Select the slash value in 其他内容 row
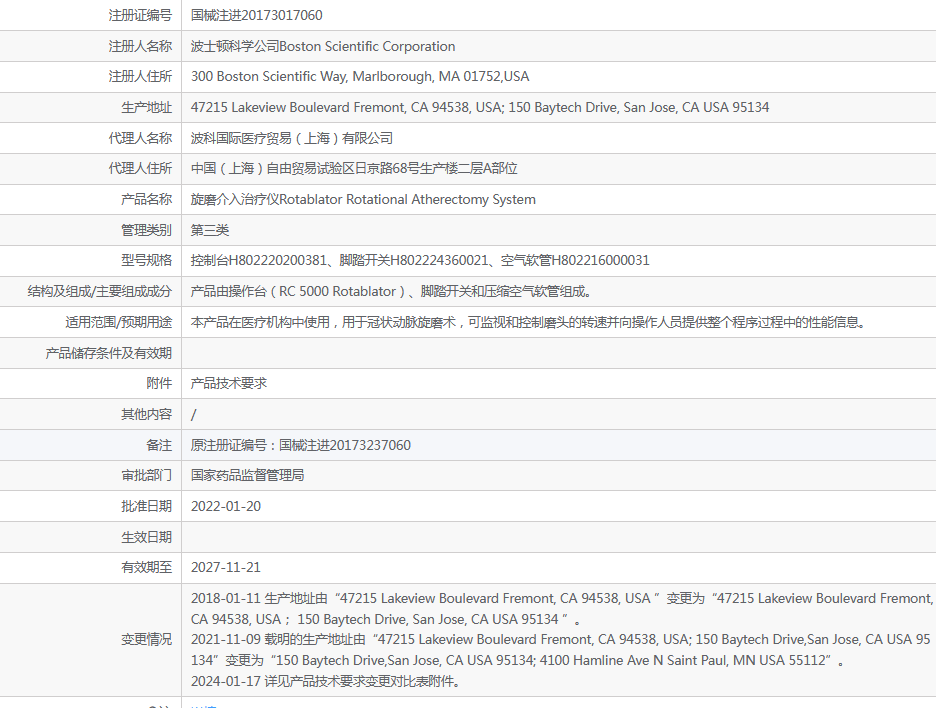Viewport: 936px width, 708px height. [193, 415]
